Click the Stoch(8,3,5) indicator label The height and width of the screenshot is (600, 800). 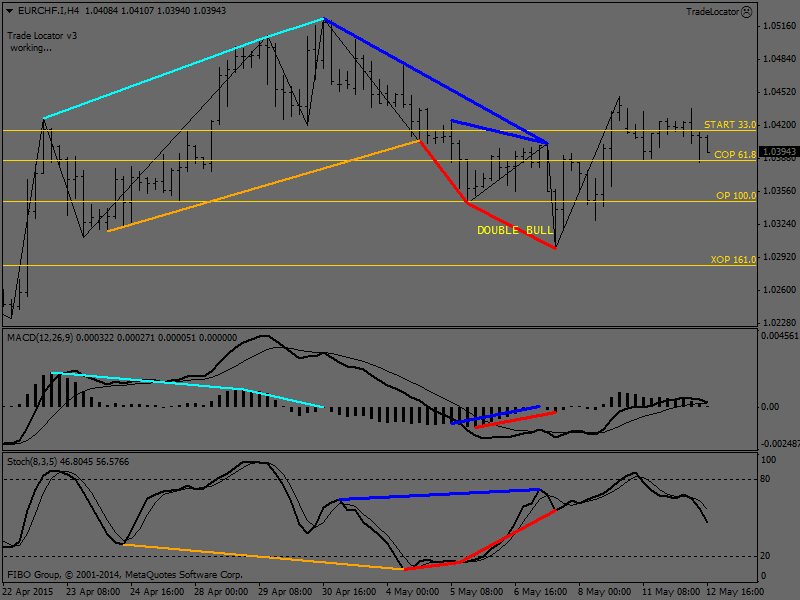tap(33, 462)
